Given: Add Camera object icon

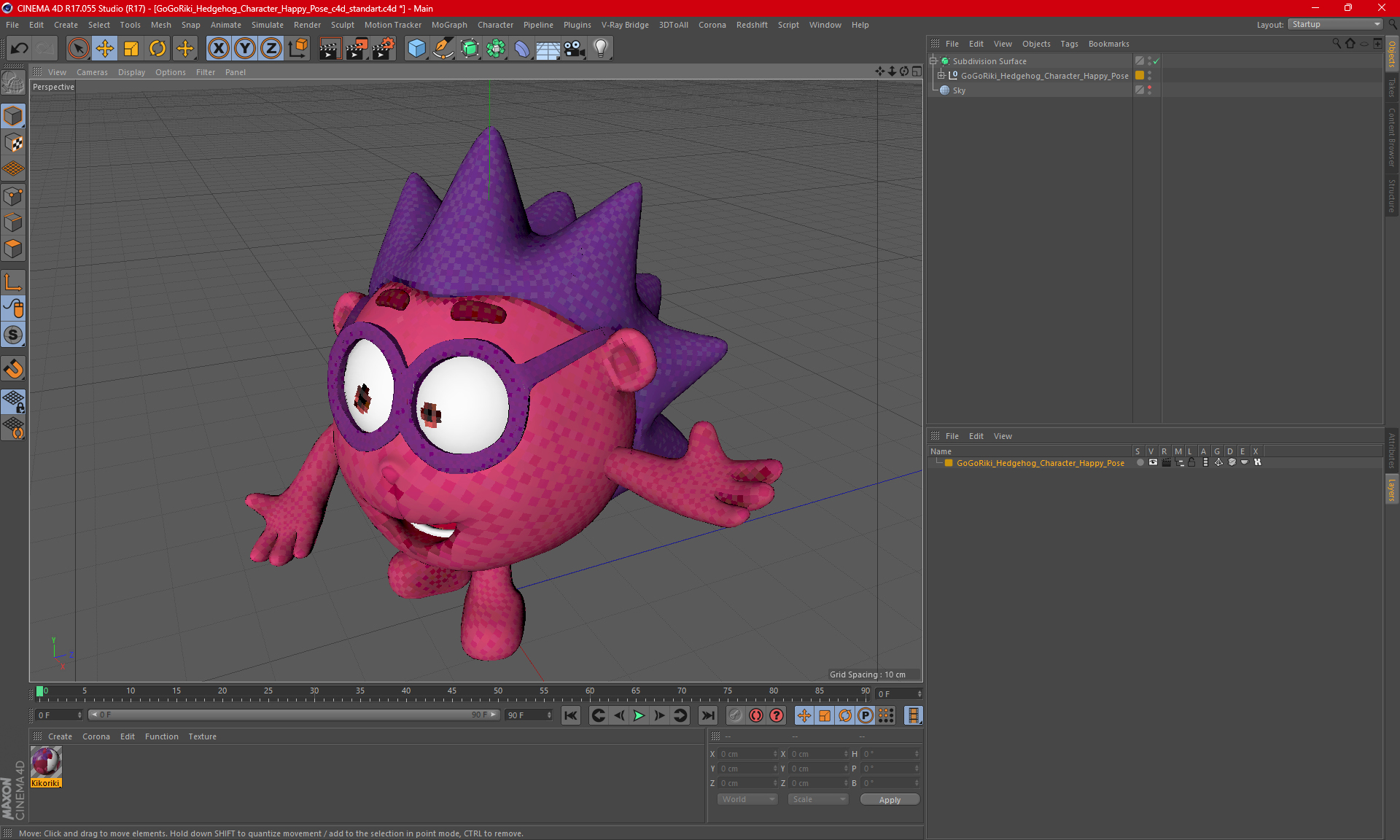Looking at the screenshot, I should tap(575, 48).
